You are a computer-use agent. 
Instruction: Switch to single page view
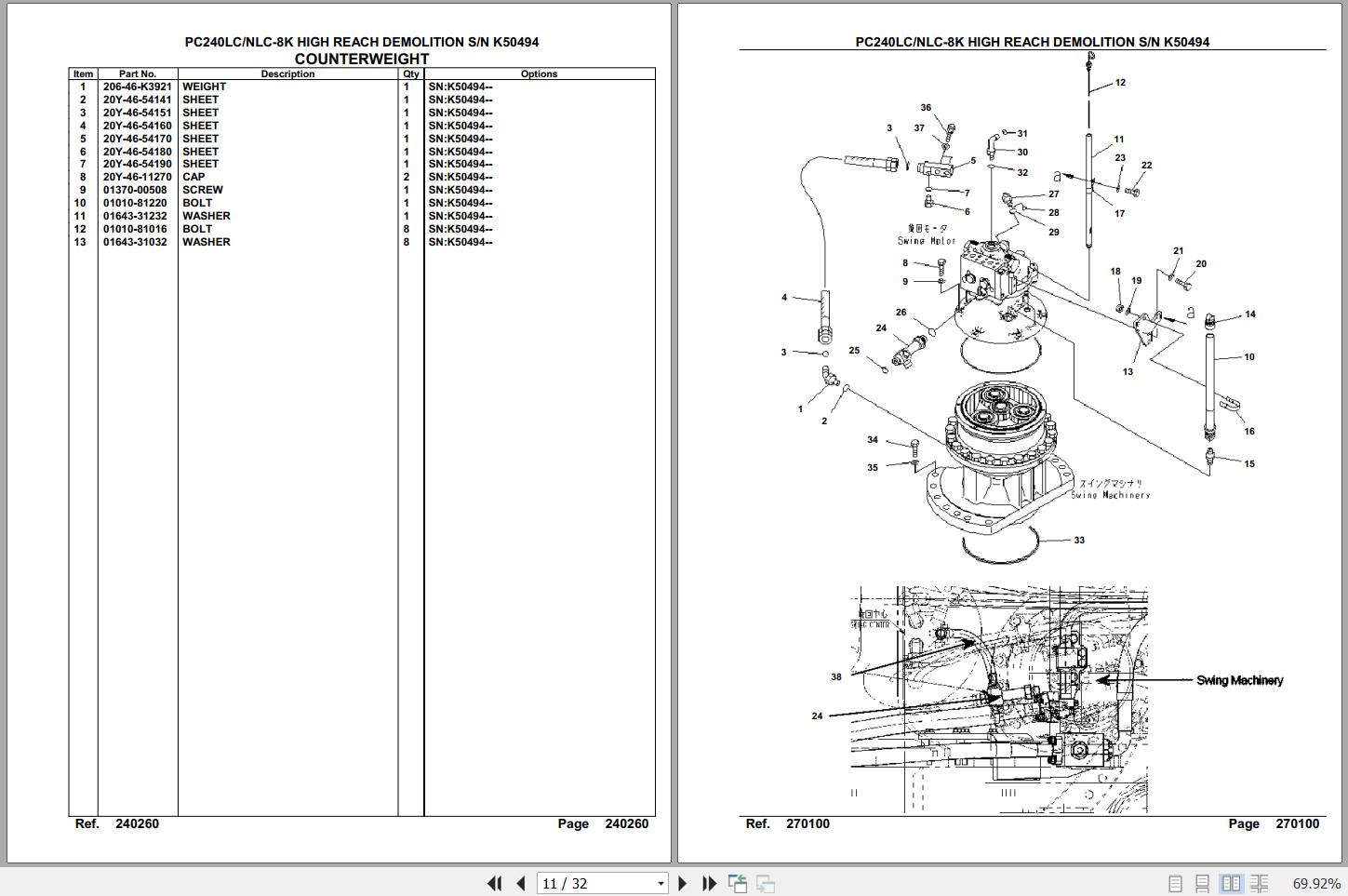click(1176, 884)
